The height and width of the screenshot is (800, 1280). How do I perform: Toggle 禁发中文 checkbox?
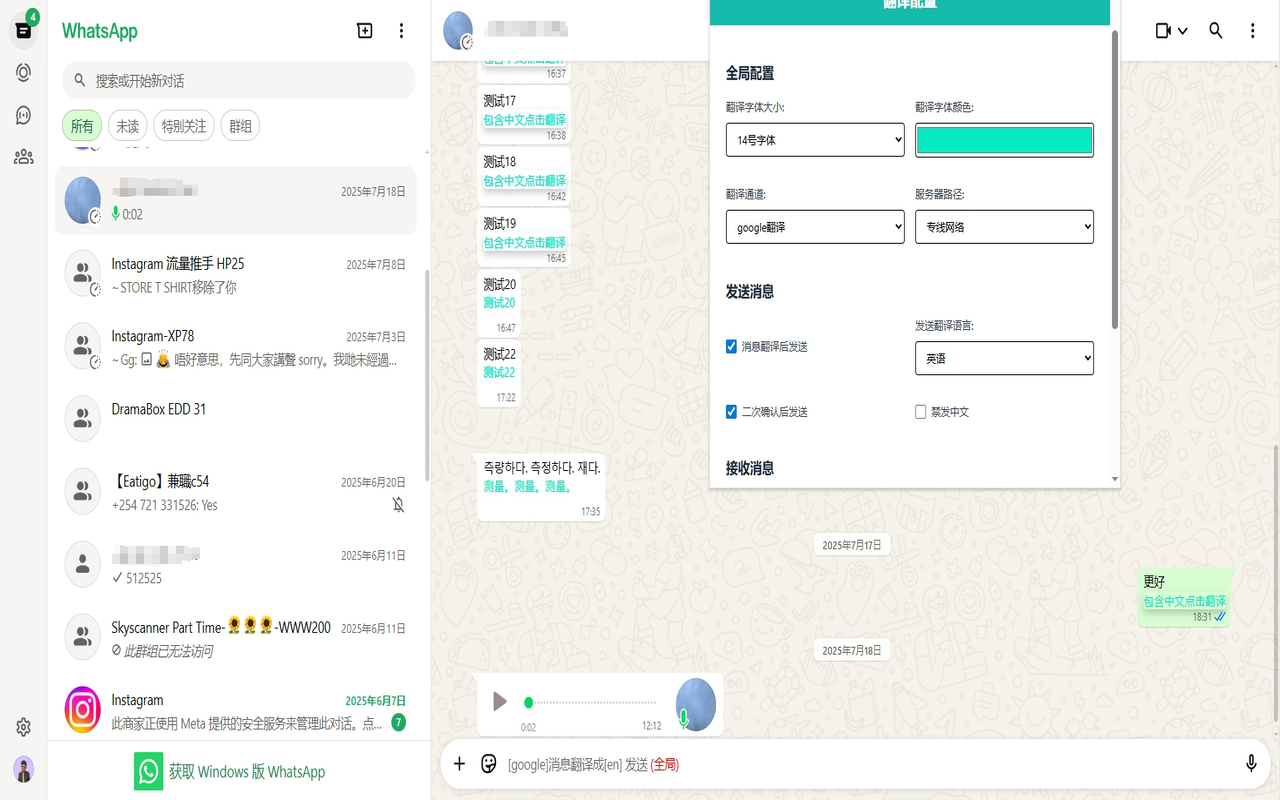(x=920, y=412)
